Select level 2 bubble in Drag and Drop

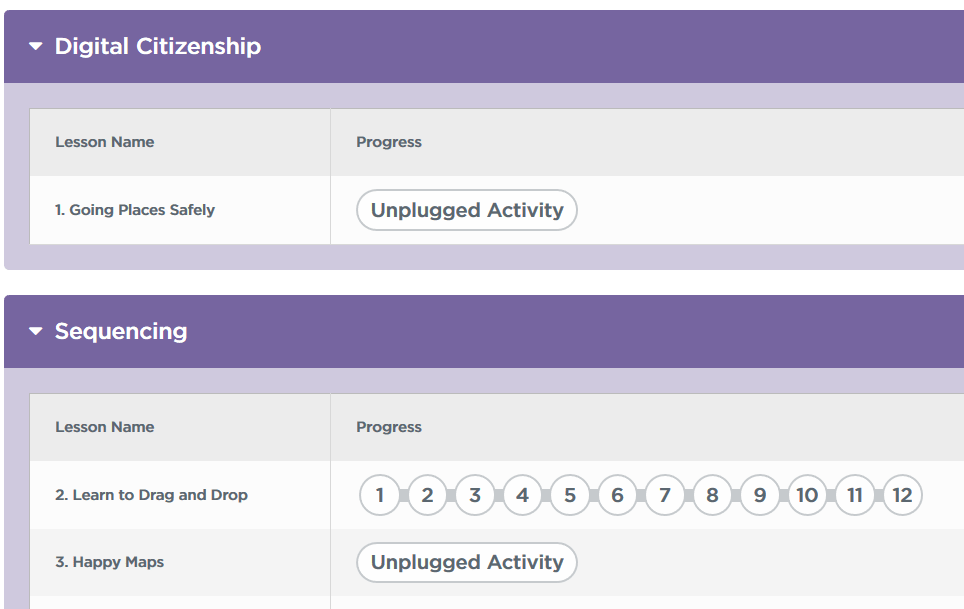427,495
